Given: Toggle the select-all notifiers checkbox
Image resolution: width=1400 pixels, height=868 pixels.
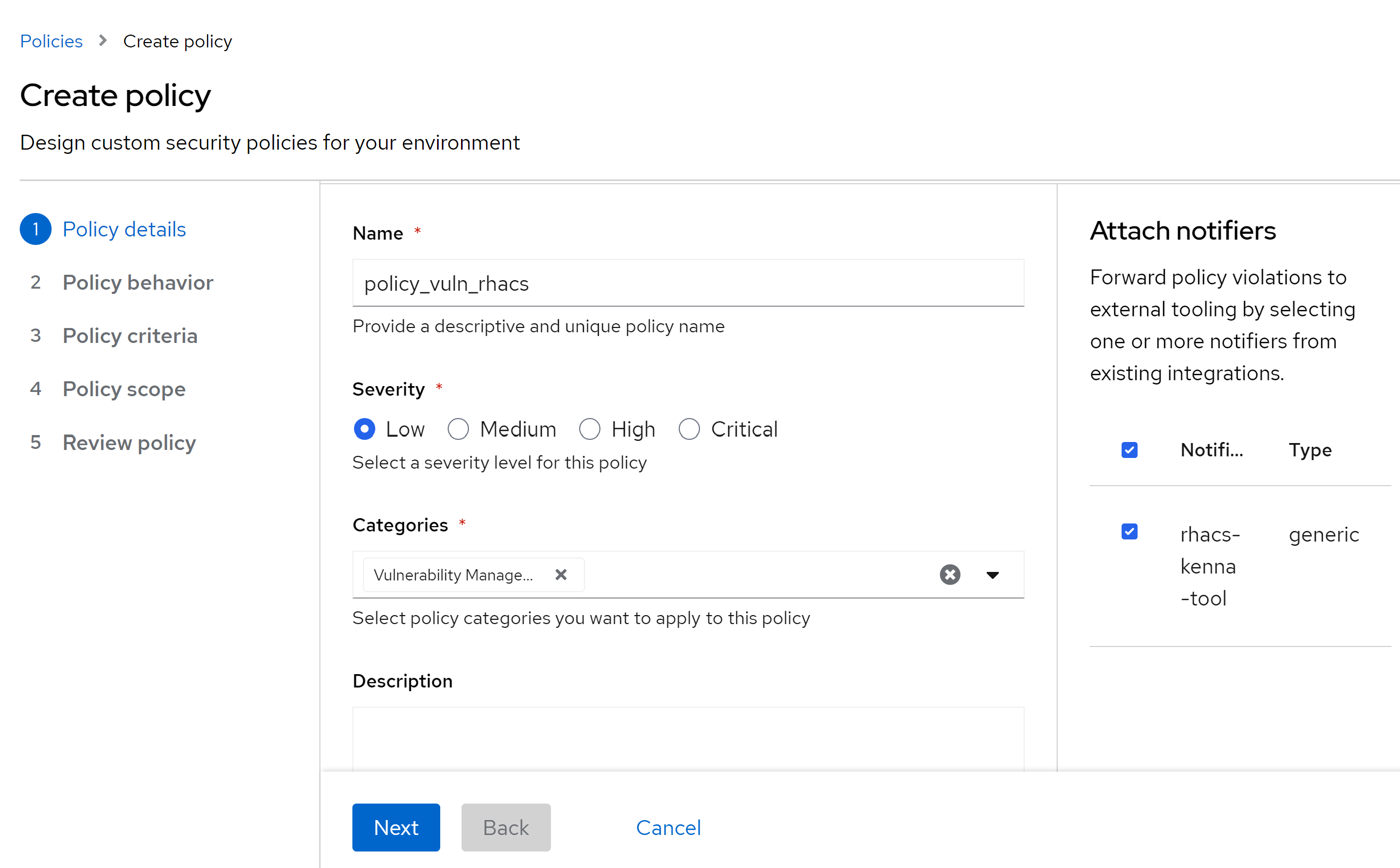Looking at the screenshot, I should pos(1129,450).
